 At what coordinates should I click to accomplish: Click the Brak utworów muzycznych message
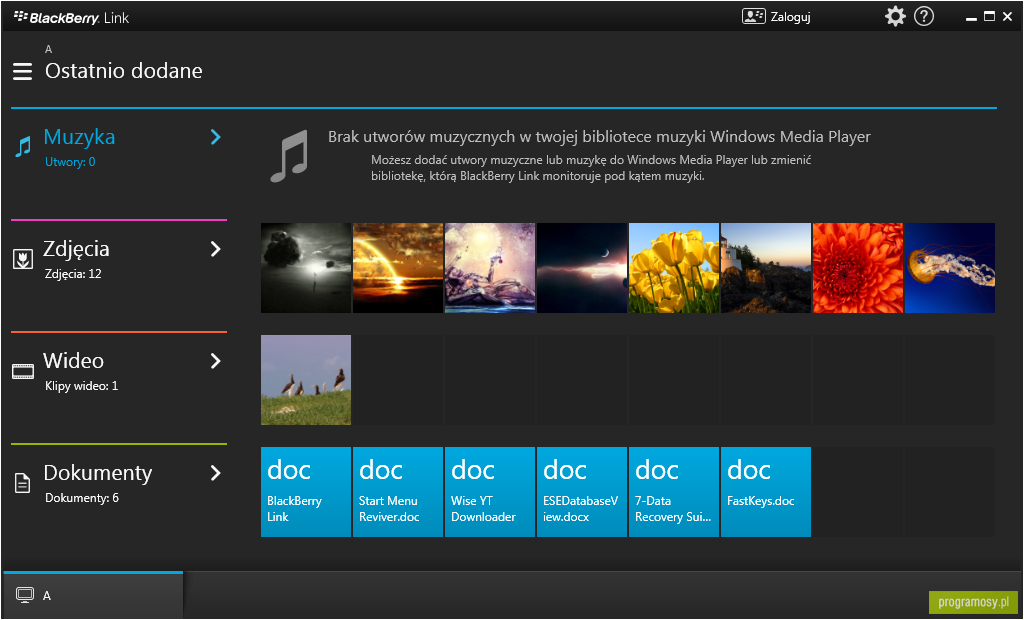[599, 137]
